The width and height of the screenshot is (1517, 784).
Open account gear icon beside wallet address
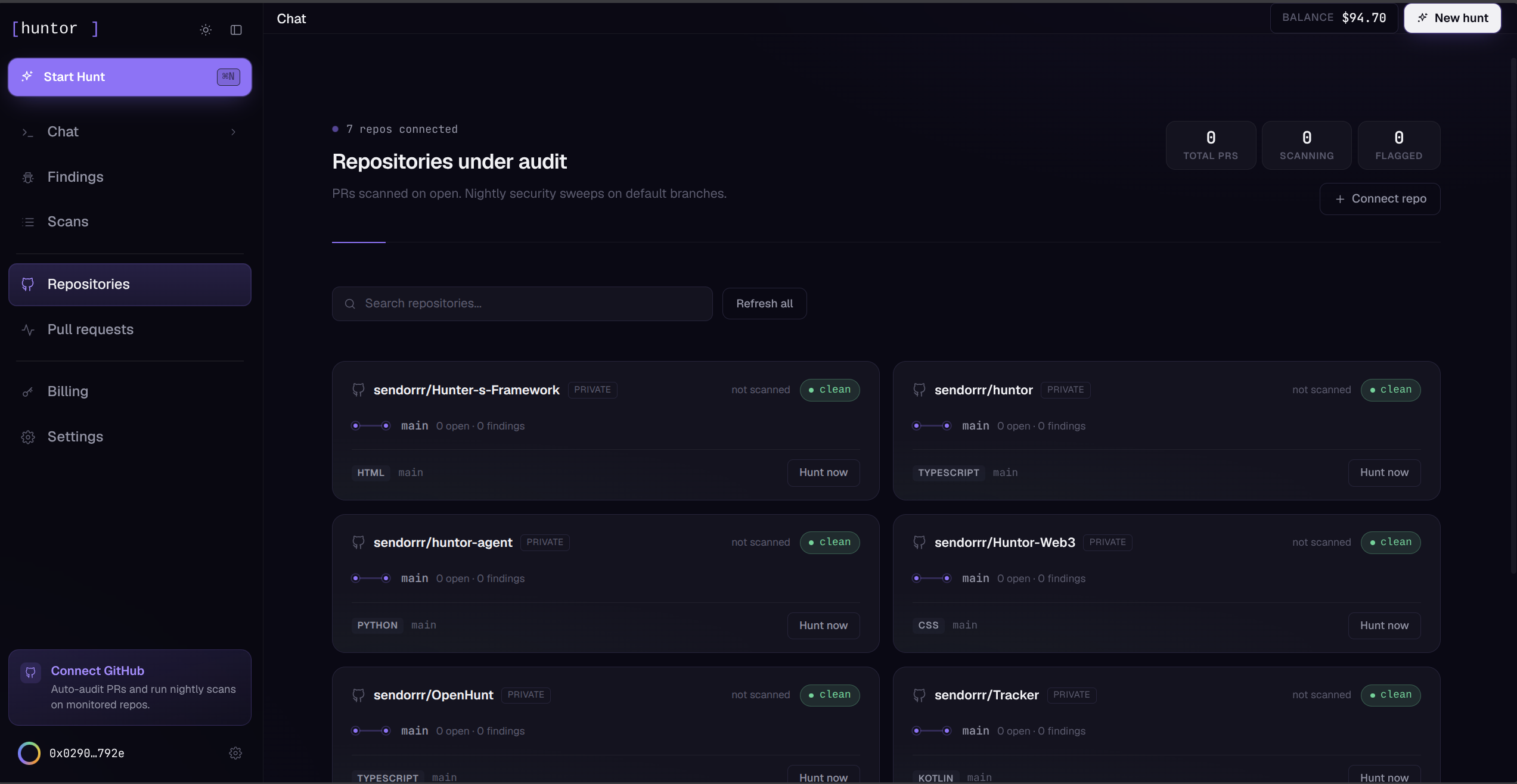coord(235,753)
